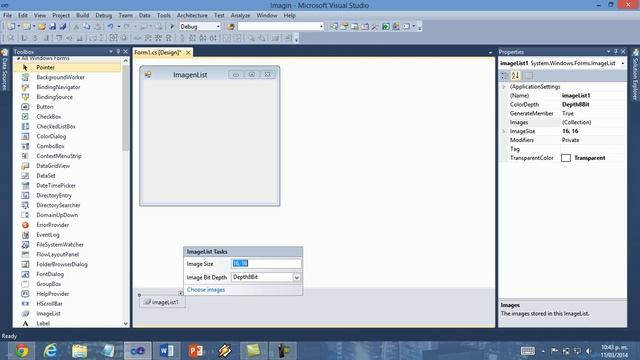This screenshot has height=360, width=640.
Task: Click Visual Studio icon in taskbar
Action: 138,351
